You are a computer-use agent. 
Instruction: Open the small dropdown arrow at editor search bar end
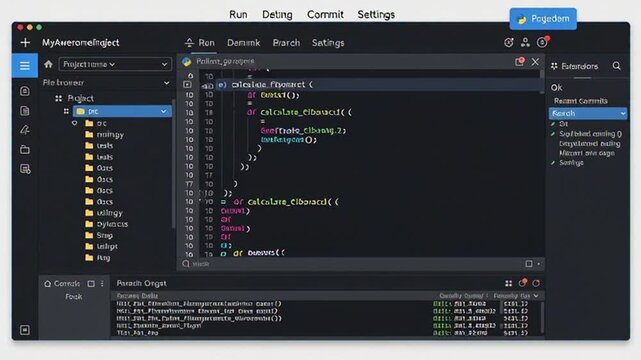[539, 264]
